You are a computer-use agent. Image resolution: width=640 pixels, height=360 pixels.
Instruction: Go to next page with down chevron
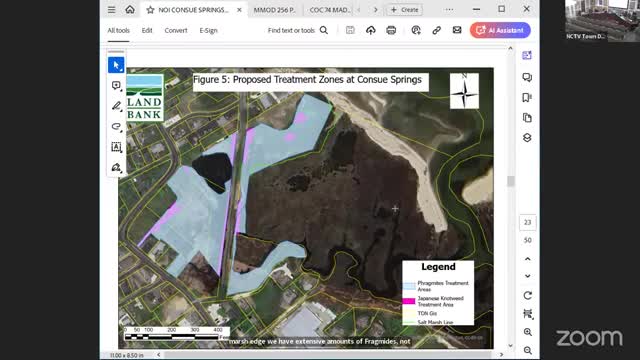pos(527,276)
